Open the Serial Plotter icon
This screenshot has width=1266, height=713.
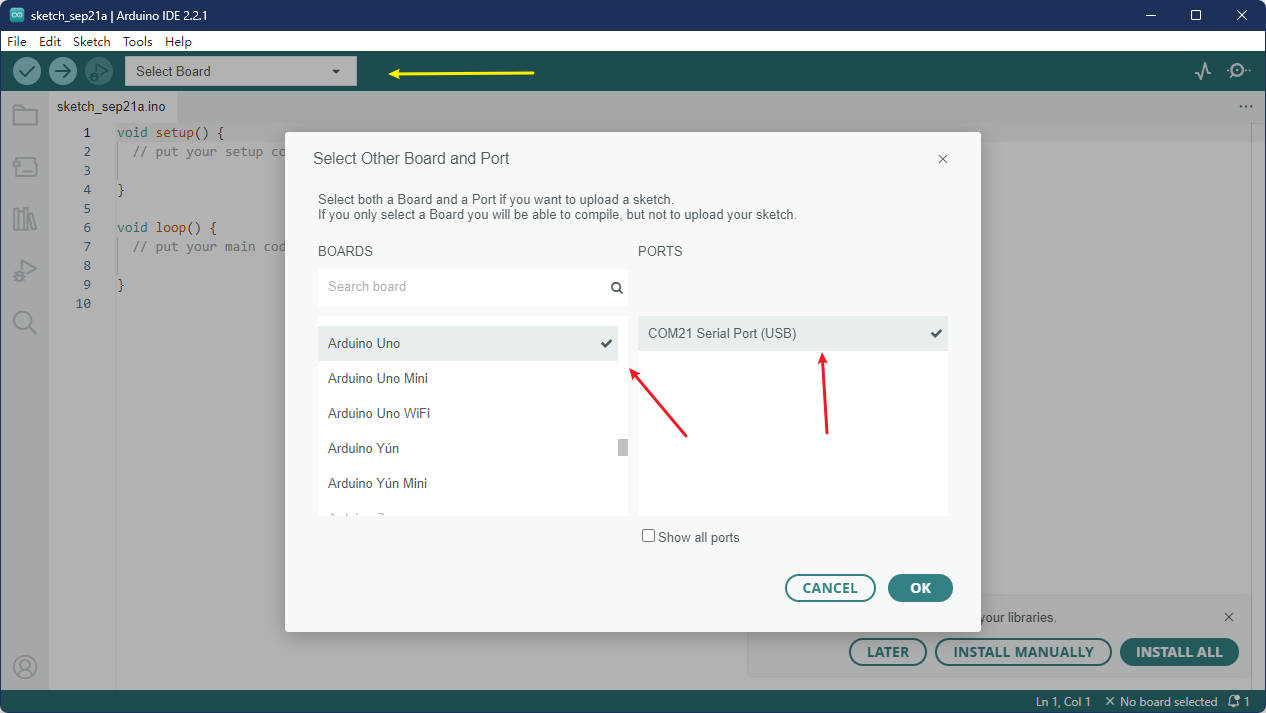(x=1203, y=71)
